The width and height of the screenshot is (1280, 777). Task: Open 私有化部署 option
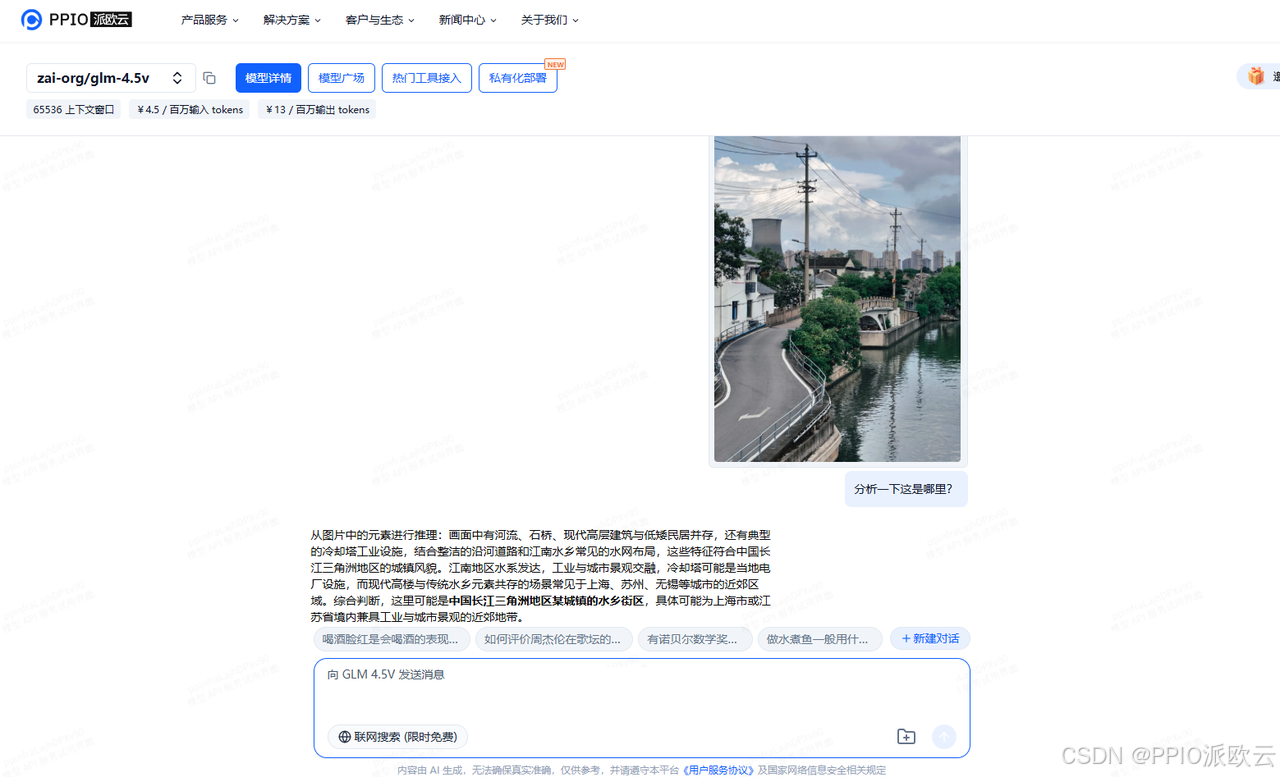518,78
